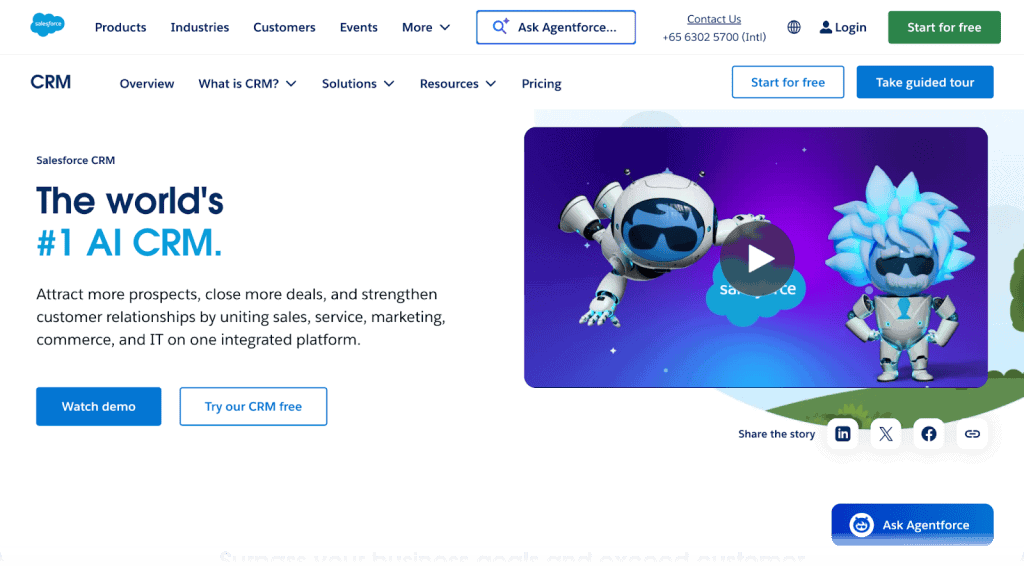Screen dimensions: 1024x566
Task: Click the Salesforce cloud logo
Action: pos(47,25)
